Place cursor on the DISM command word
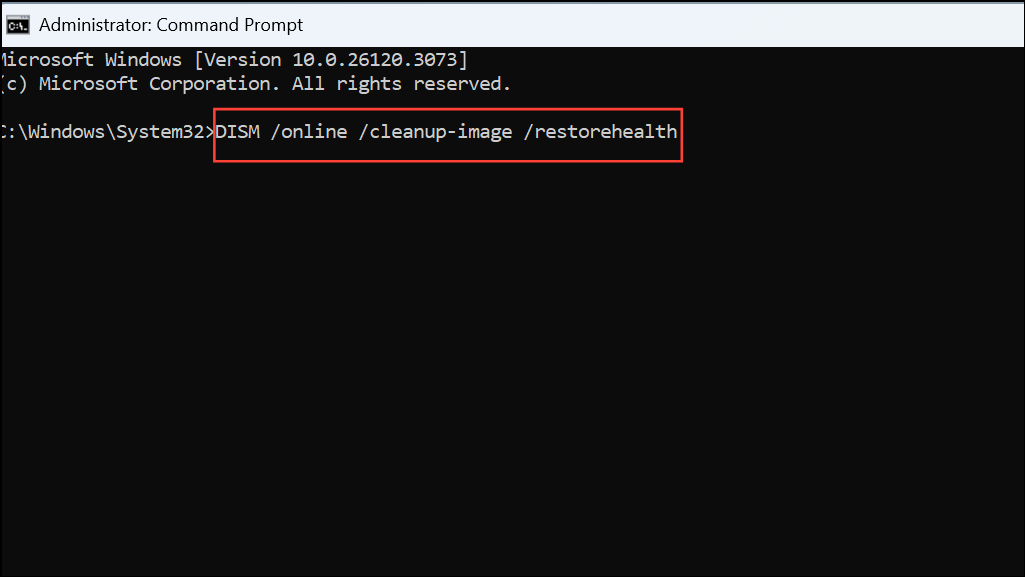The width and height of the screenshot is (1025, 577). pyautogui.click(x=237, y=131)
